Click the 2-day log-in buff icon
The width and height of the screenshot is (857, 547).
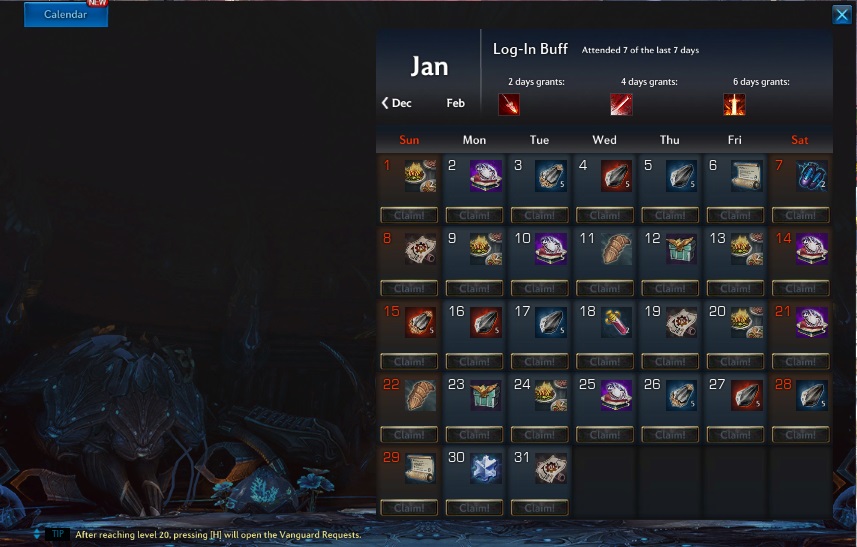(509, 104)
